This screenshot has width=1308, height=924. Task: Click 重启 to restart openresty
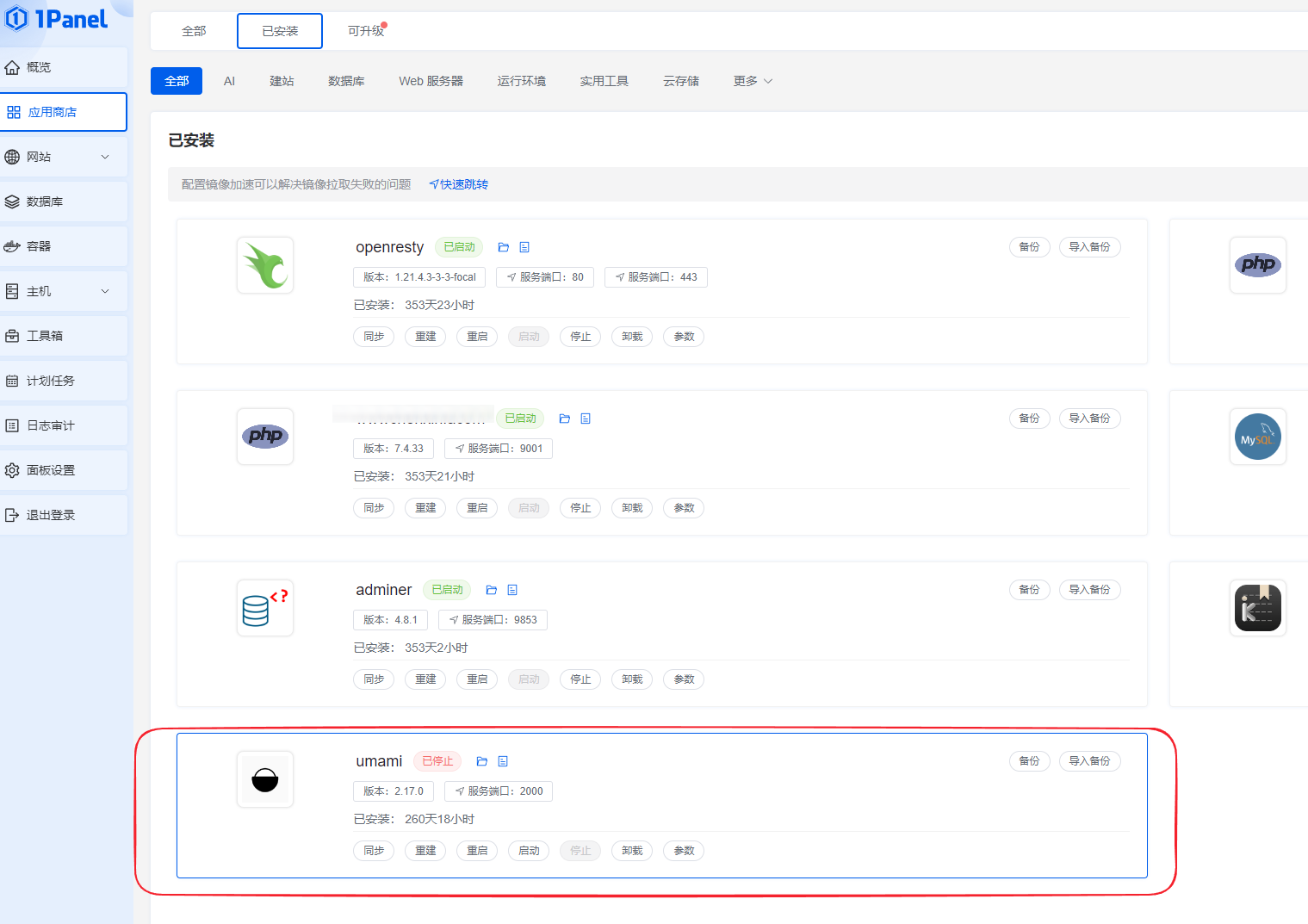pyautogui.click(x=477, y=337)
